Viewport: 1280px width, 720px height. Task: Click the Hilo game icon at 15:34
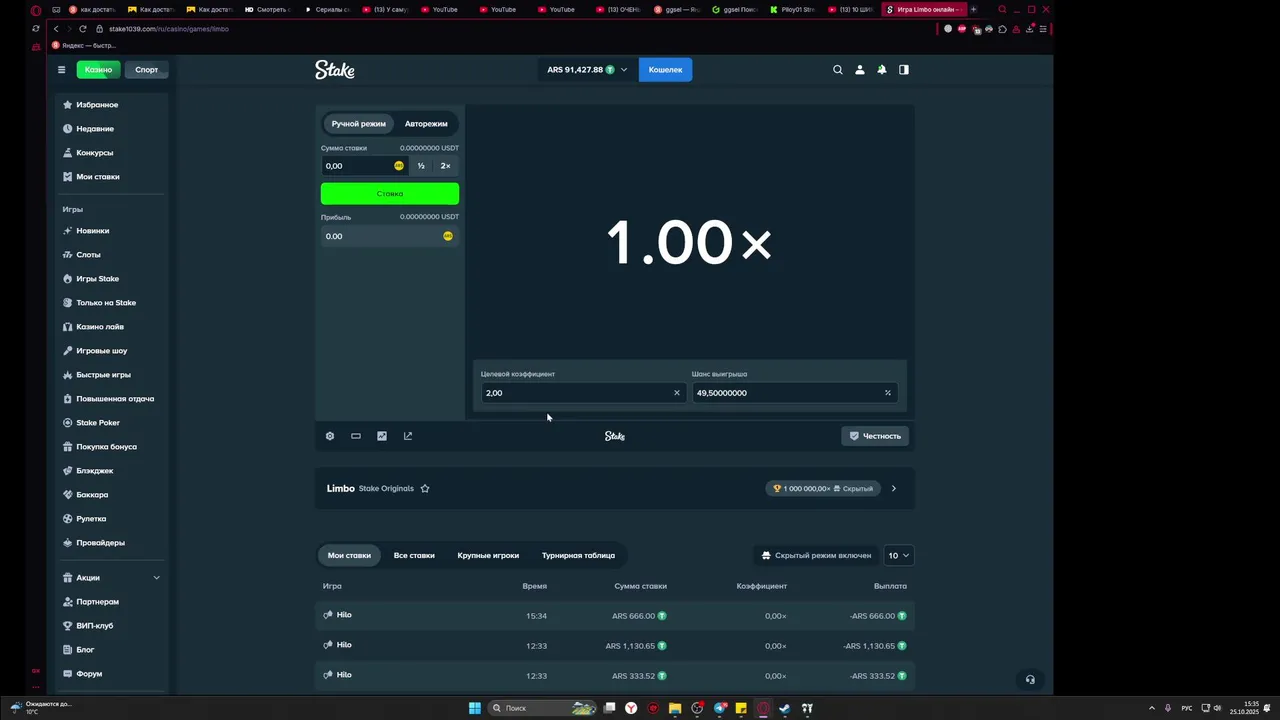(328, 615)
